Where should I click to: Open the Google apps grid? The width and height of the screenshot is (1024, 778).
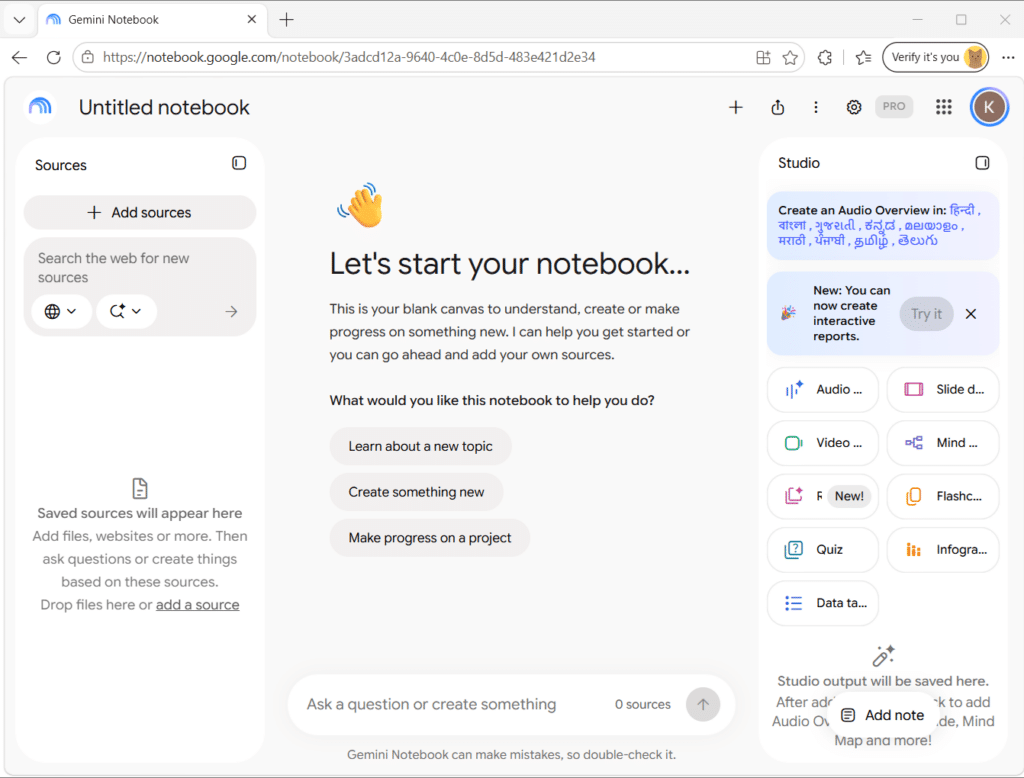pos(943,106)
